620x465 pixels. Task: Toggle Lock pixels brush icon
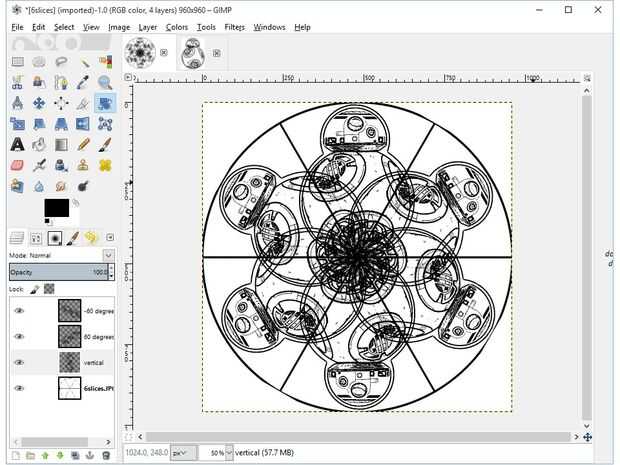[x=34, y=289]
